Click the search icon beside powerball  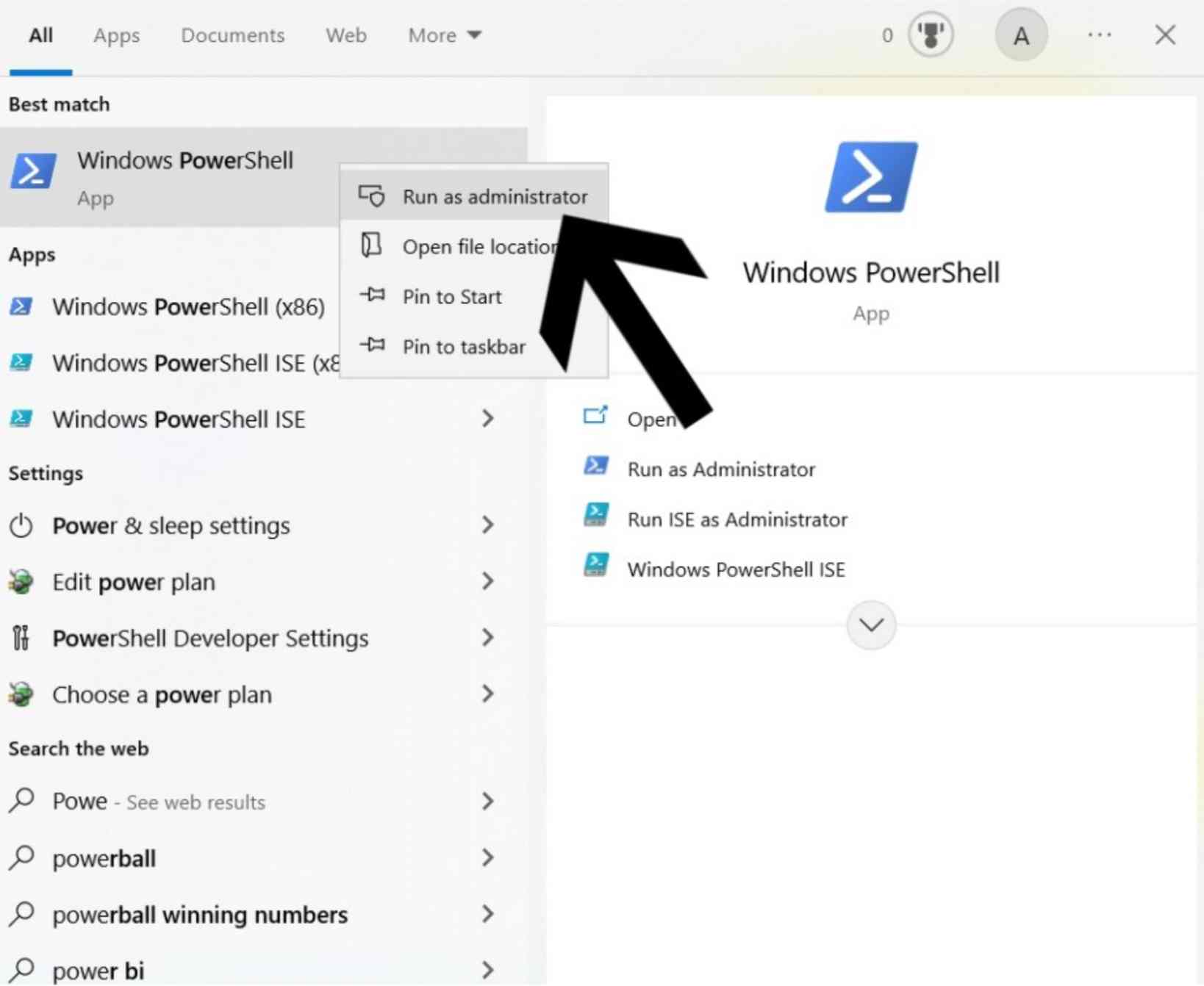22,857
